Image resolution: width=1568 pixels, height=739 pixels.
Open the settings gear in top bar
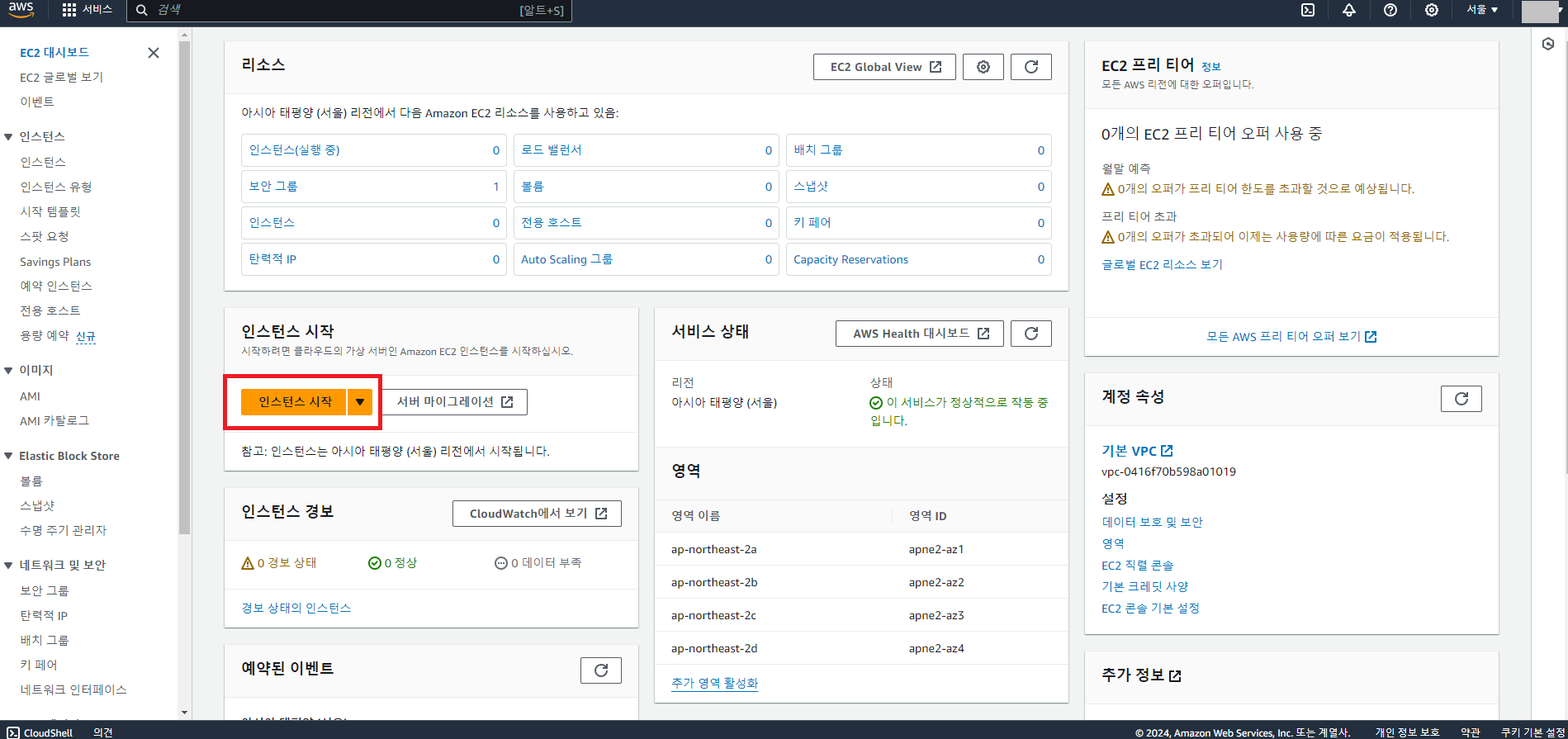coord(1432,10)
